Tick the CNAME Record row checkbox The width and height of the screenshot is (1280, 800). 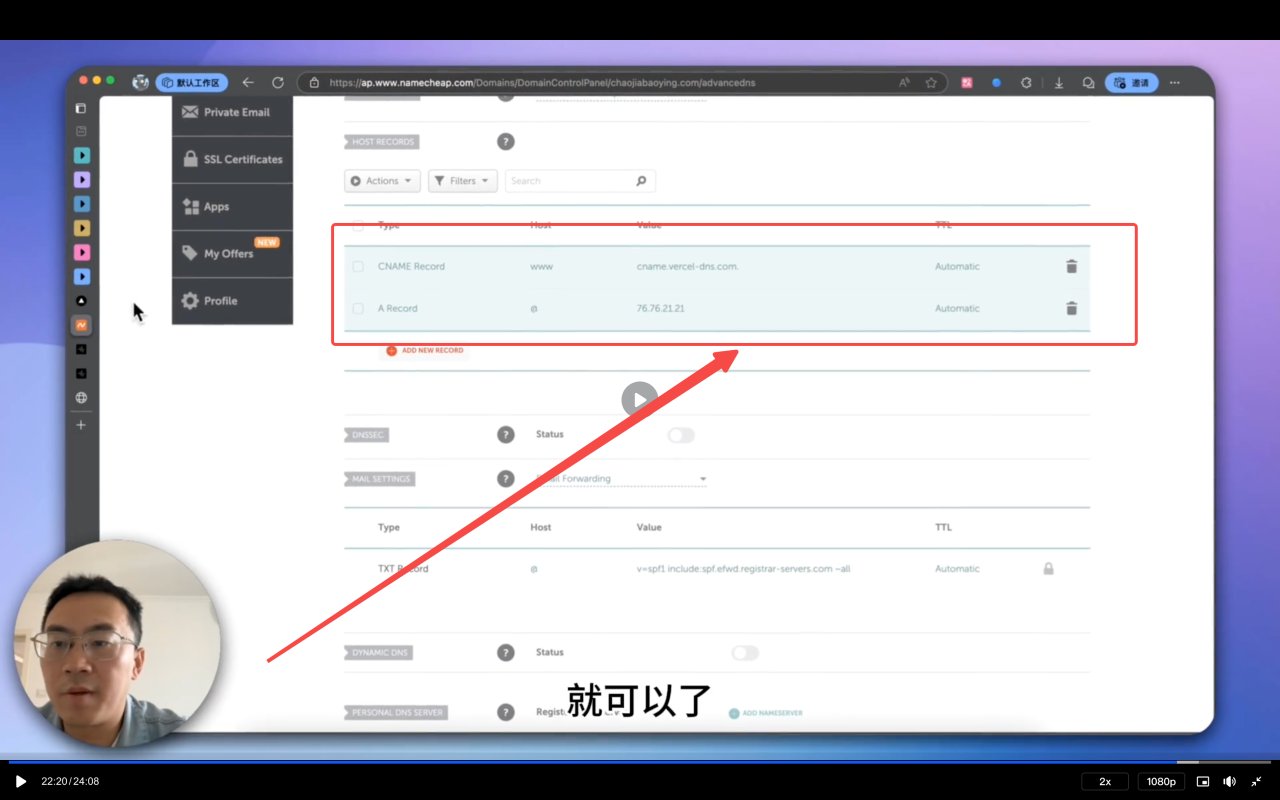coord(358,267)
